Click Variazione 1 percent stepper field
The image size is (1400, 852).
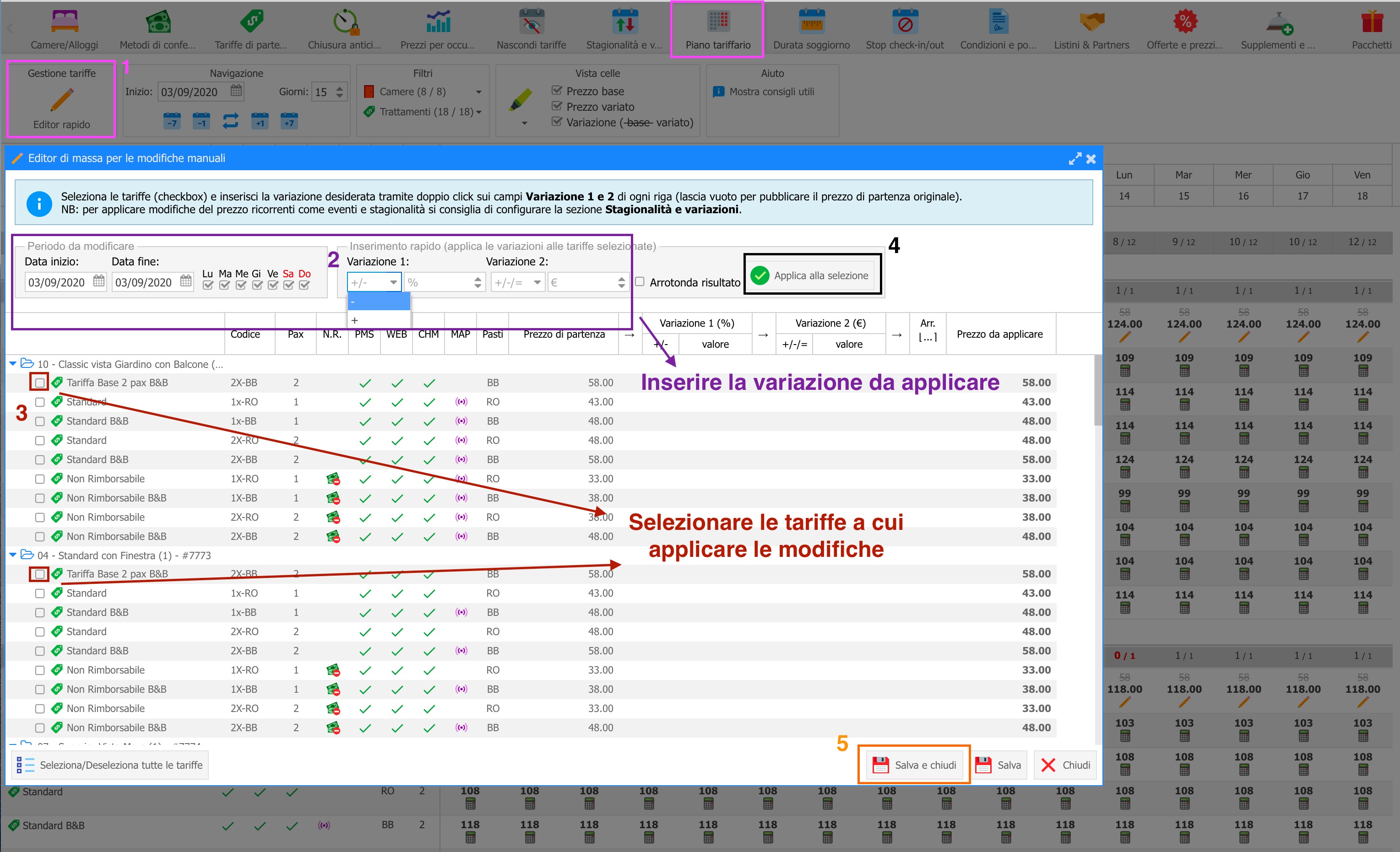point(445,282)
